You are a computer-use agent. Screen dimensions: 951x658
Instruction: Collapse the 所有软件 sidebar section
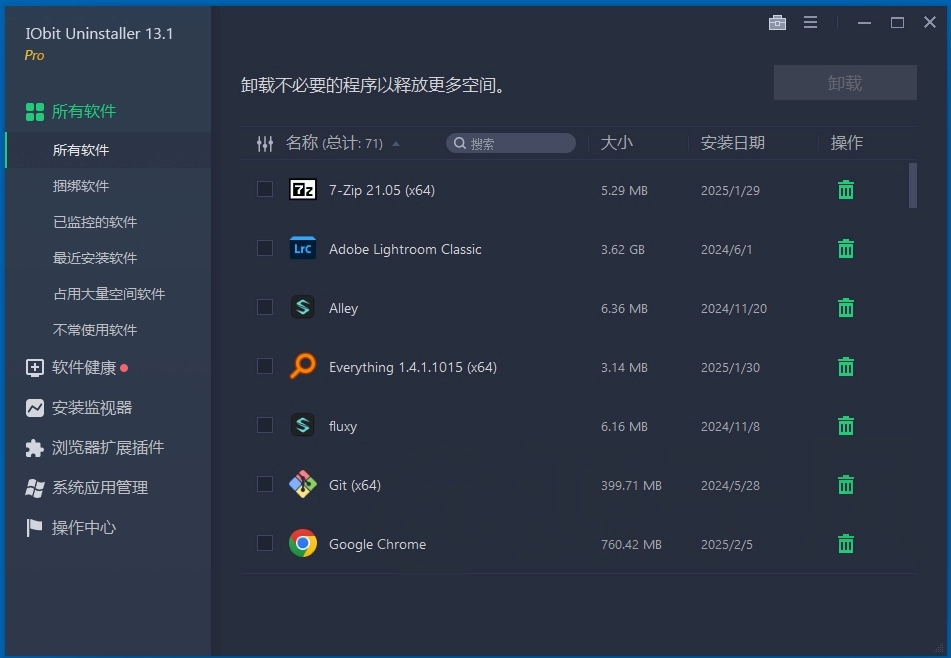84,111
